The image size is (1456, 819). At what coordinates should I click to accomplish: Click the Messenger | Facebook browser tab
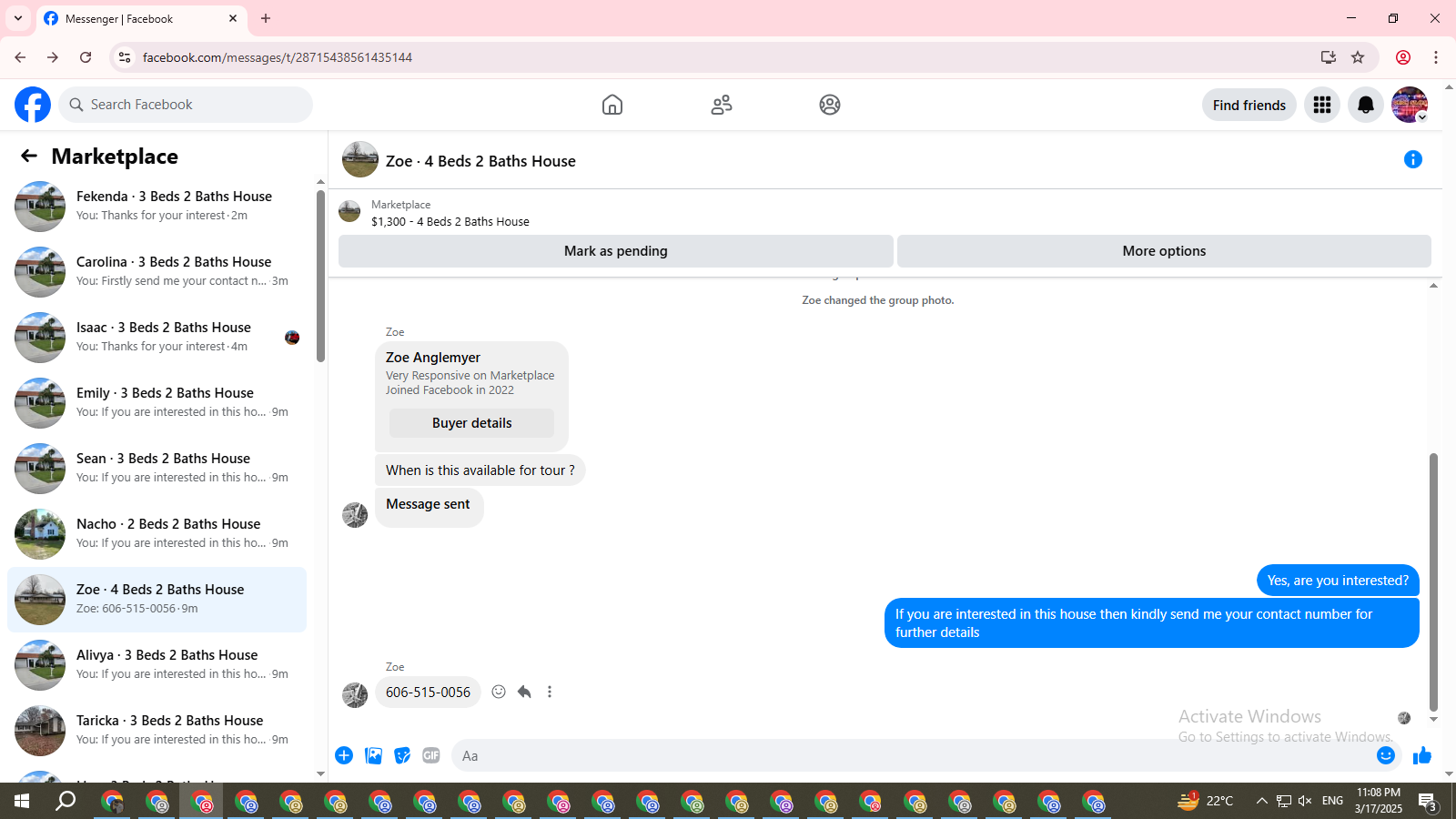pyautogui.click(x=141, y=18)
